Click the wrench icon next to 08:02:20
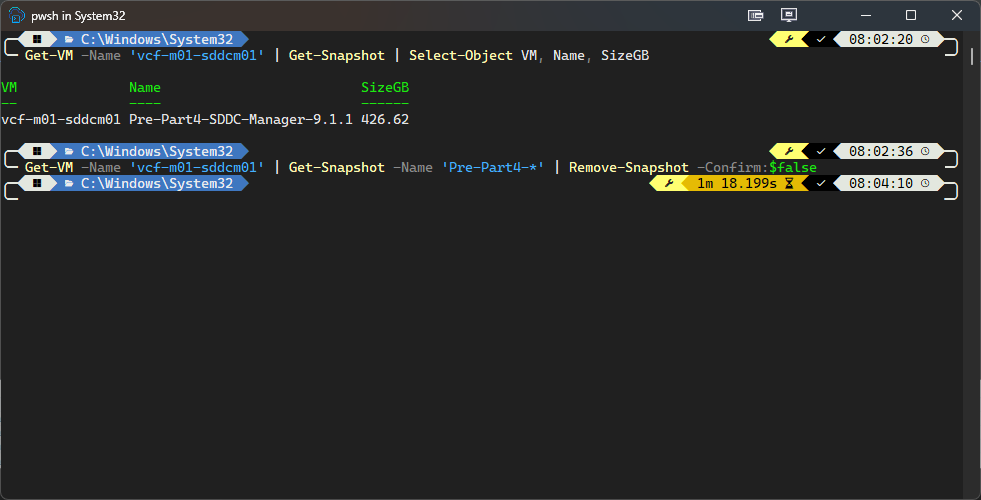This screenshot has width=981, height=500. pos(788,39)
